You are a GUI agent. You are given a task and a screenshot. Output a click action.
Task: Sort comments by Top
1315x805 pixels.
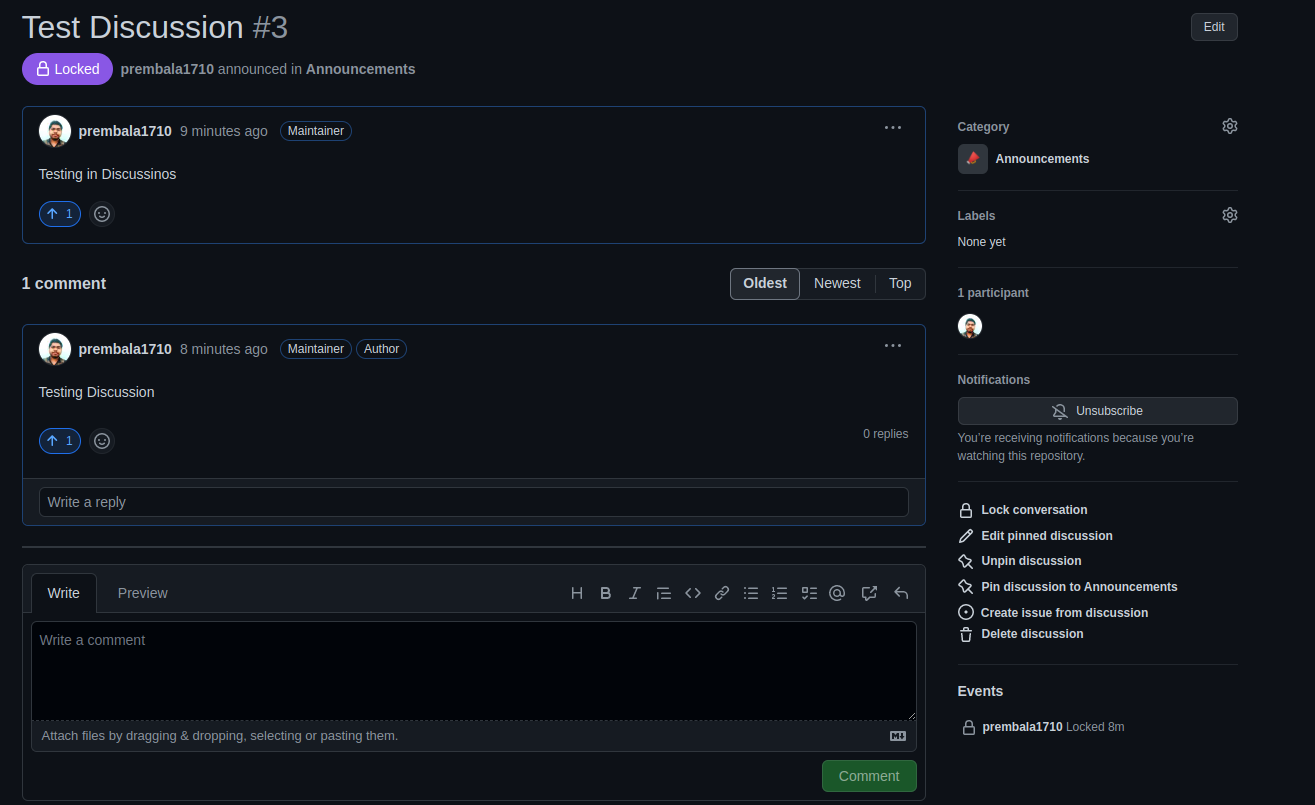click(900, 284)
